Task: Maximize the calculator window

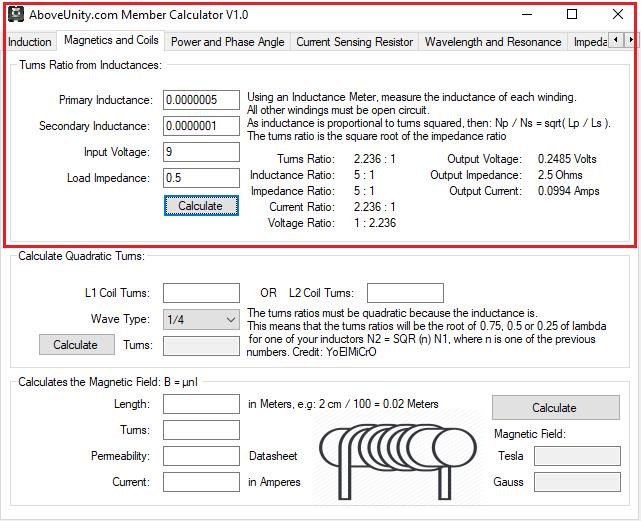Action: tap(572, 15)
